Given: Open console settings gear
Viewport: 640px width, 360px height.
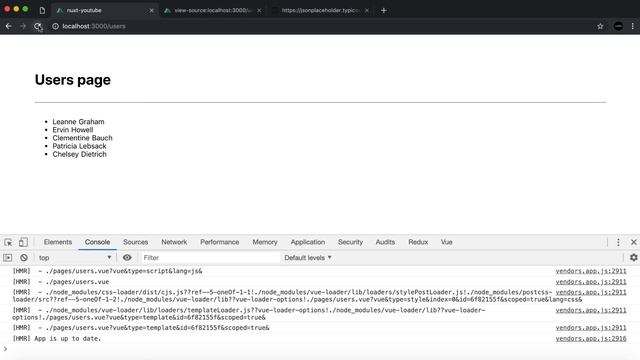Looking at the screenshot, I should tap(633, 258).
